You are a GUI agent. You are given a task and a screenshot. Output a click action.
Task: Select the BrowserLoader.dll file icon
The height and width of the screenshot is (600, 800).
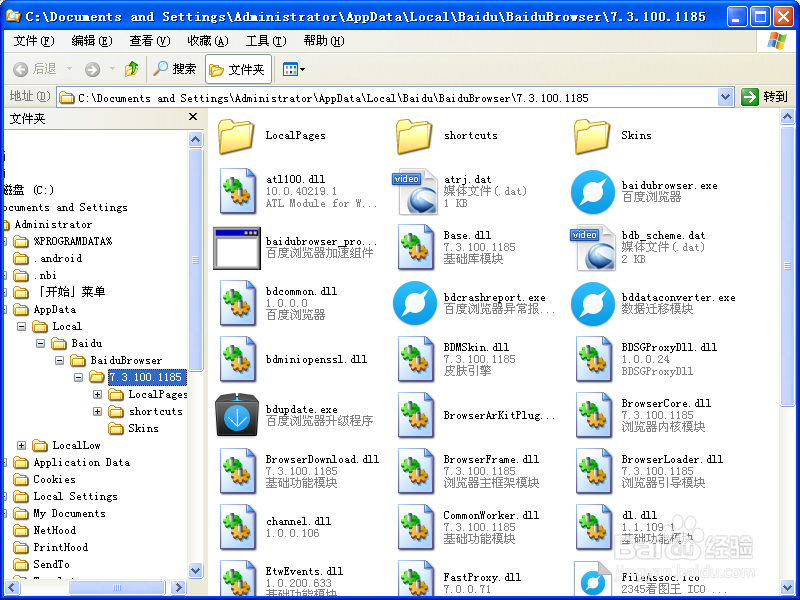[593, 471]
